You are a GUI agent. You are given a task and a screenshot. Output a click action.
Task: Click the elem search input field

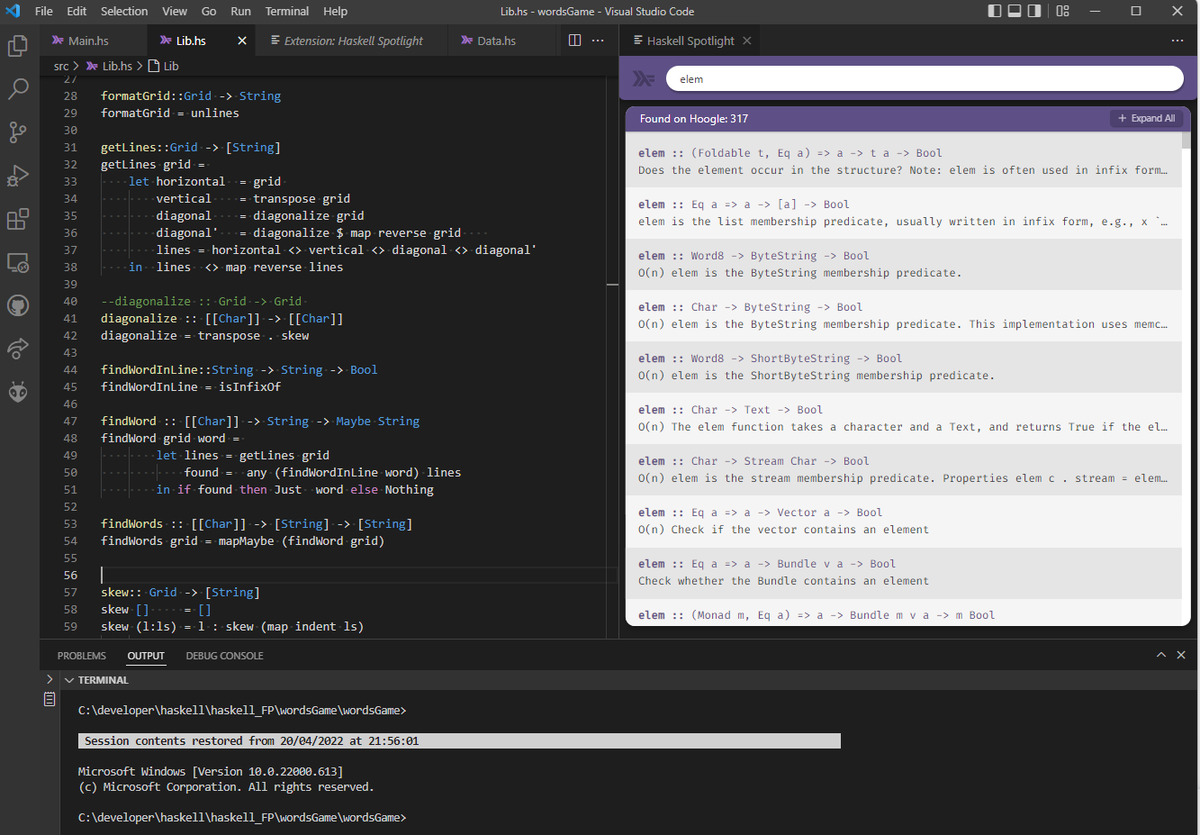(924, 78)
